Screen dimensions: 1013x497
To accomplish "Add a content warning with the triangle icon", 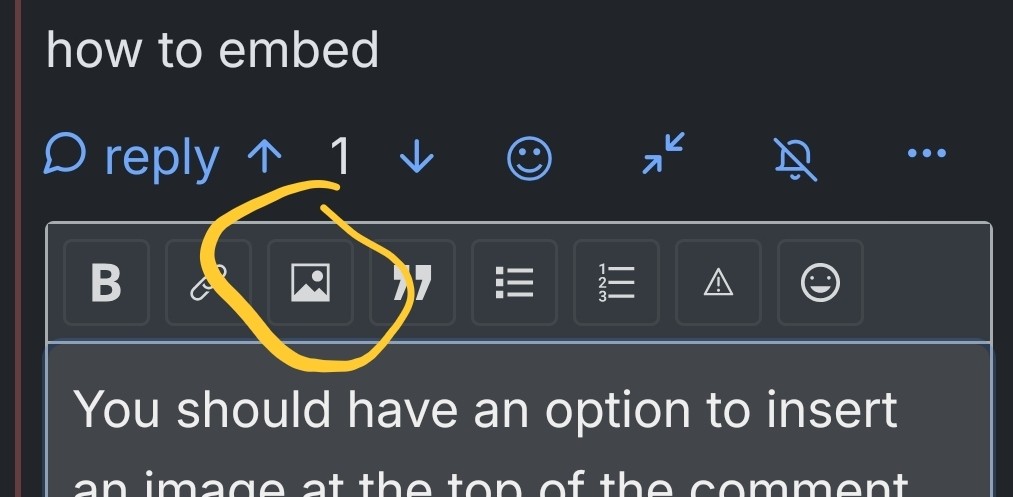I will point(718,282).
